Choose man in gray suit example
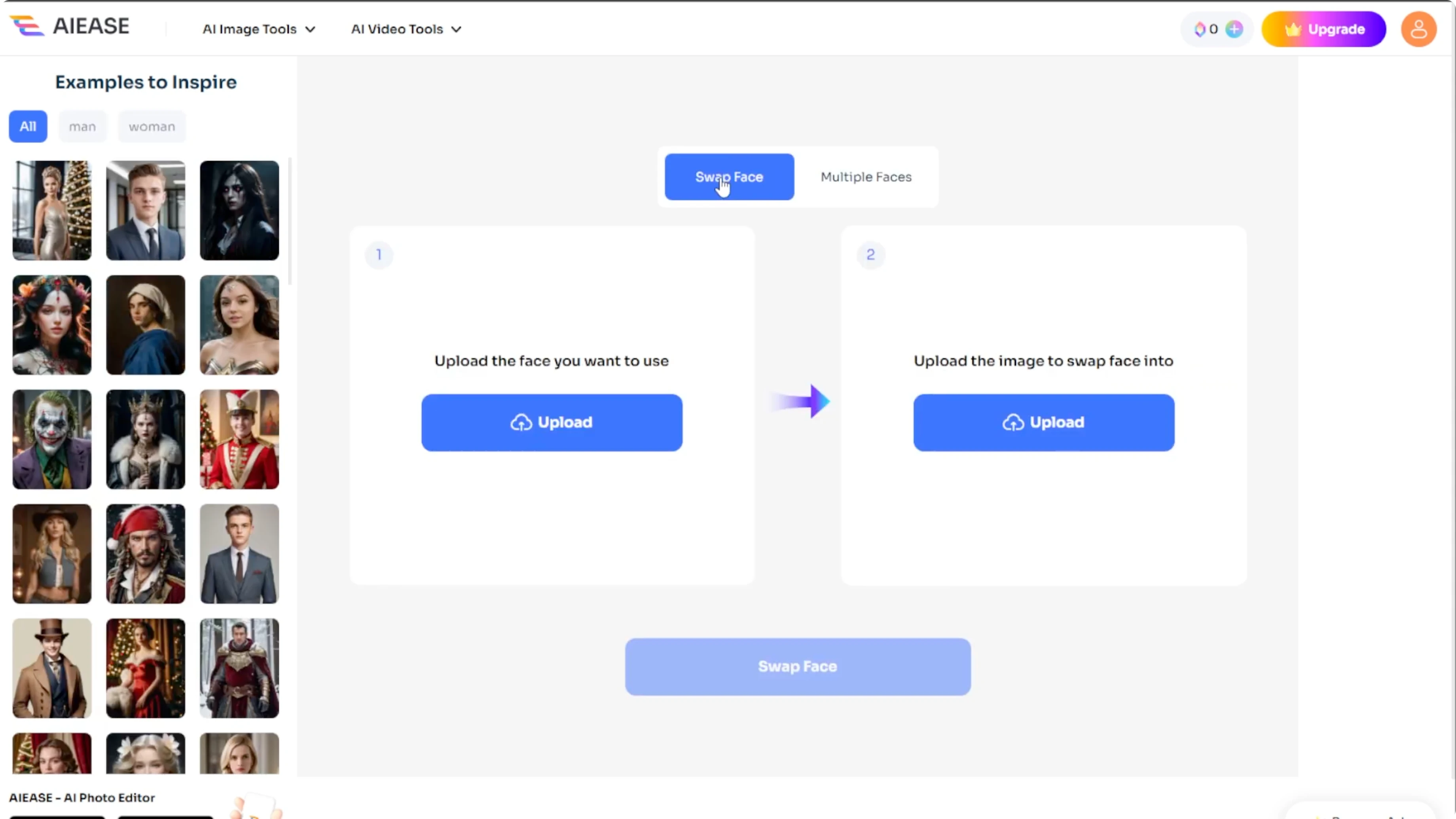 pos(239,554)
